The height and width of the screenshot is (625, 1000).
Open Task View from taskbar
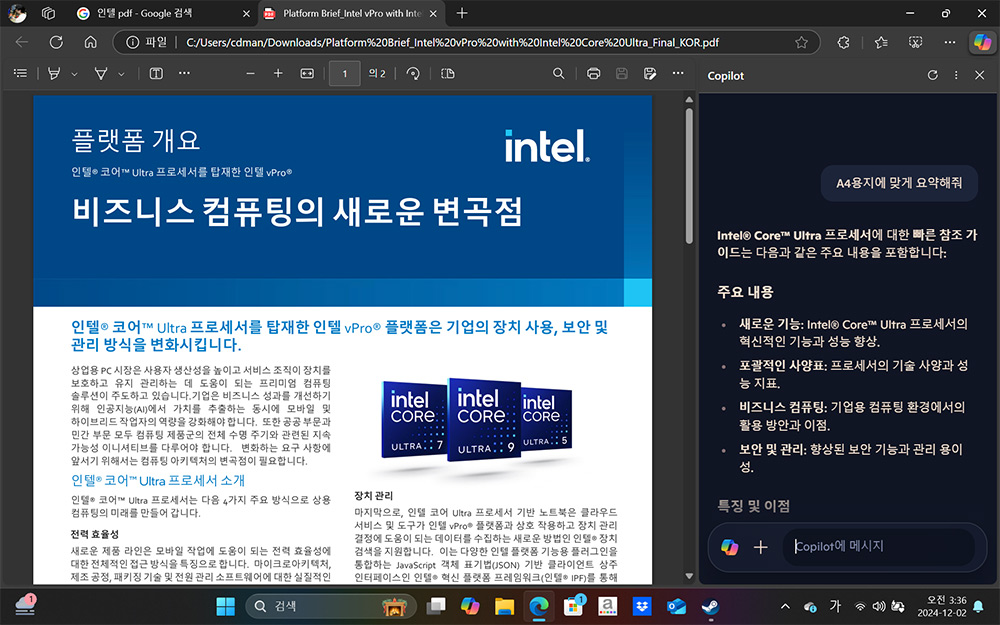(x=436, y=606)
